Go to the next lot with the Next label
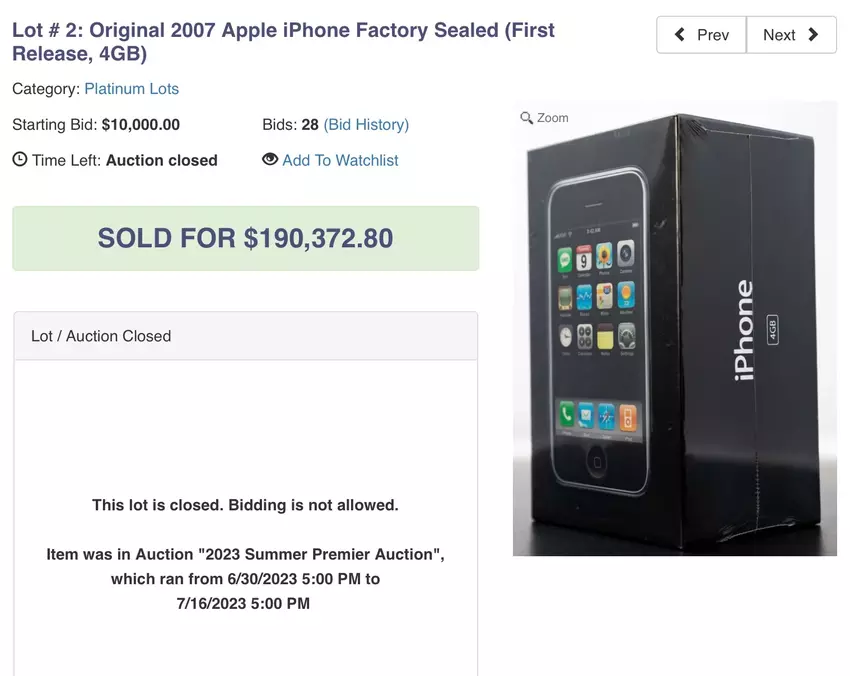The width and height of the screenshot is (850, 676). pos(779,35)
